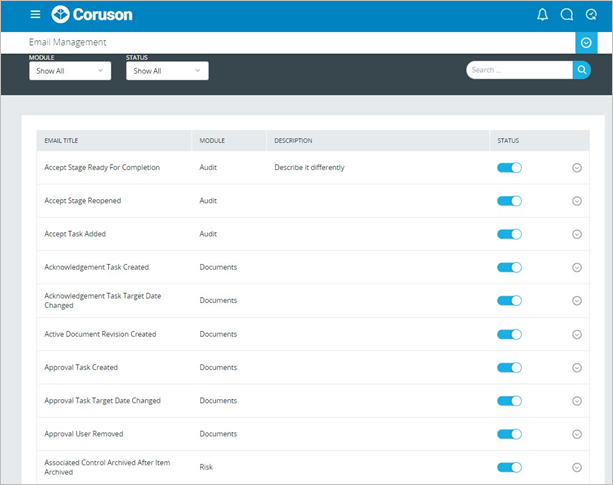The width and height of the screenshot is (613, 485).
Task: Toggle status for Accept Stage Ready For Completion
Action: (509, 168)
